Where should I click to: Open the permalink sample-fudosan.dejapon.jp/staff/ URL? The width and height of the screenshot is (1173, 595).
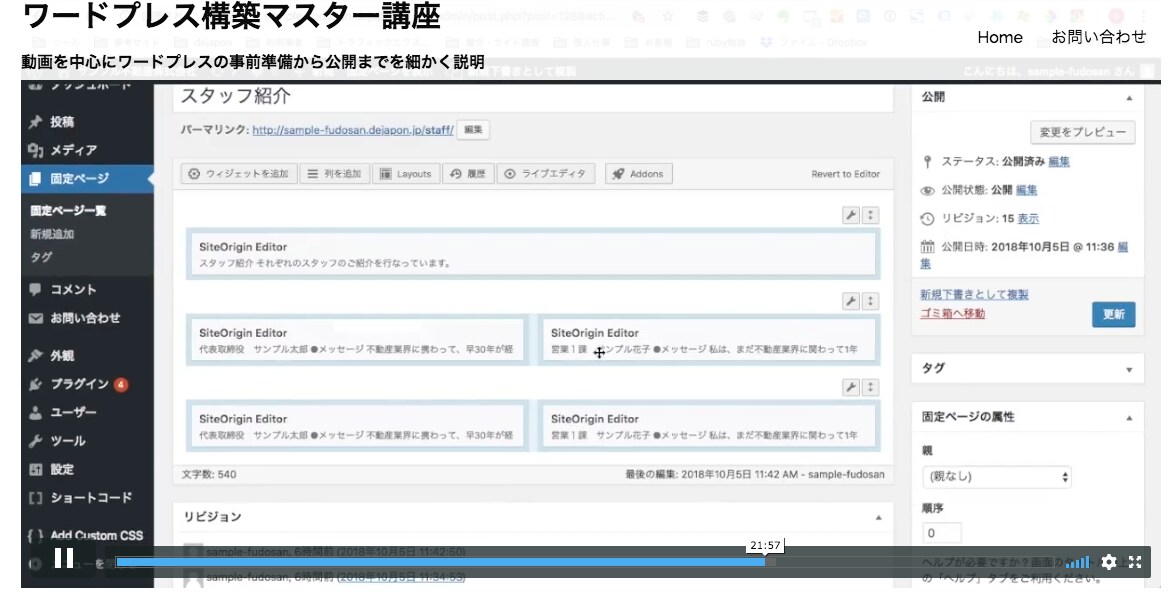[x=352, y=129]
